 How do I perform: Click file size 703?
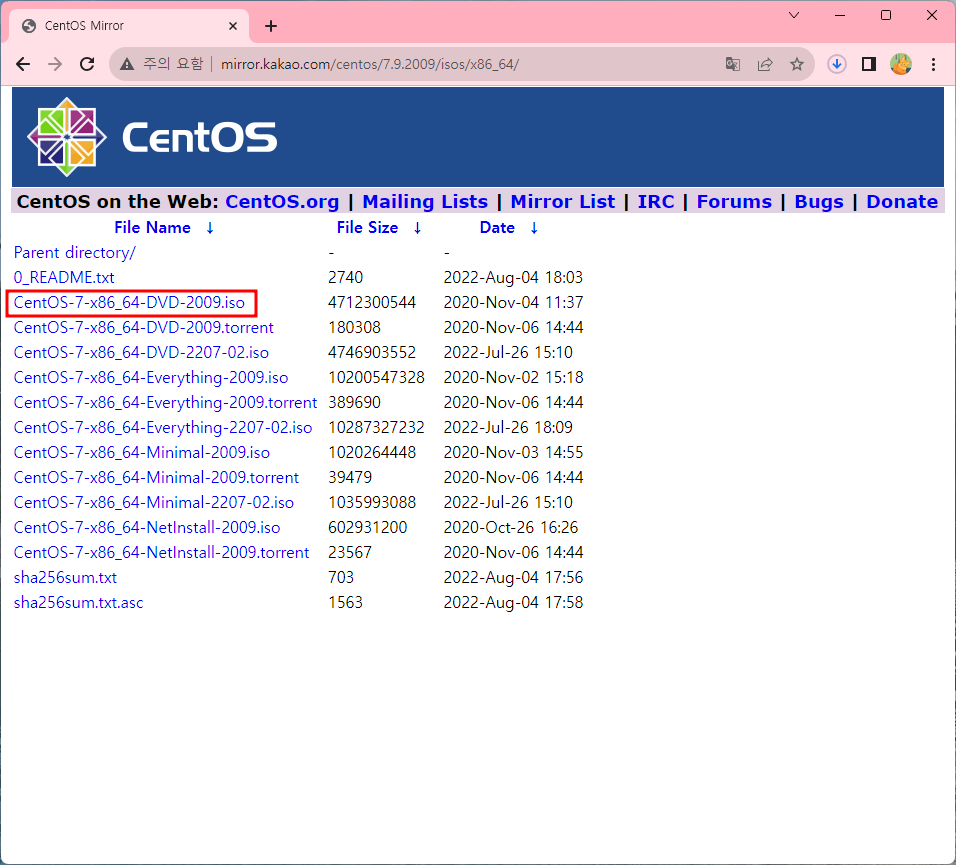pos(341,577)
